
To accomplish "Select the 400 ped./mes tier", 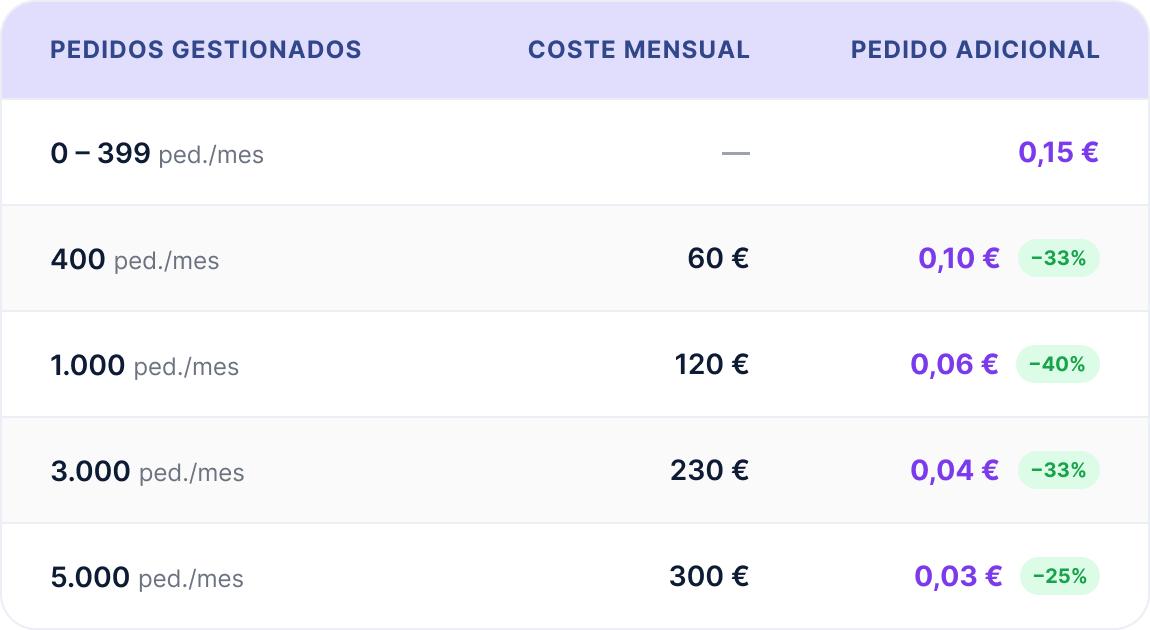I will 575,258.
